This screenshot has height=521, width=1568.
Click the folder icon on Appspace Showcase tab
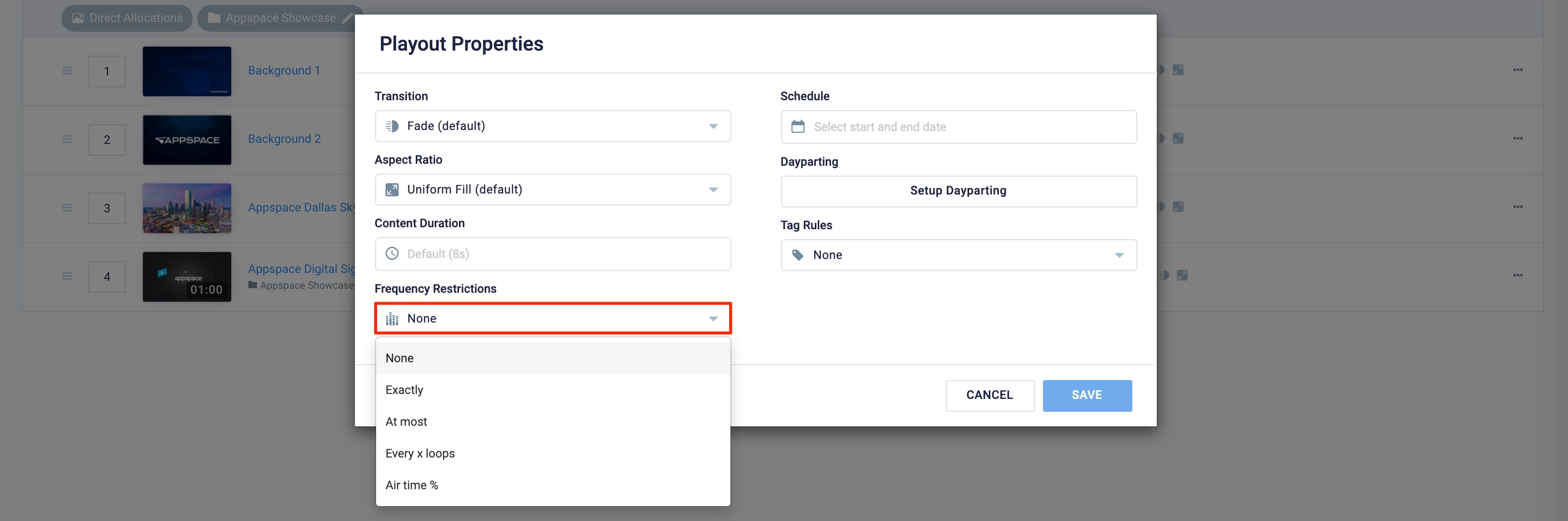tap(214, 18)
